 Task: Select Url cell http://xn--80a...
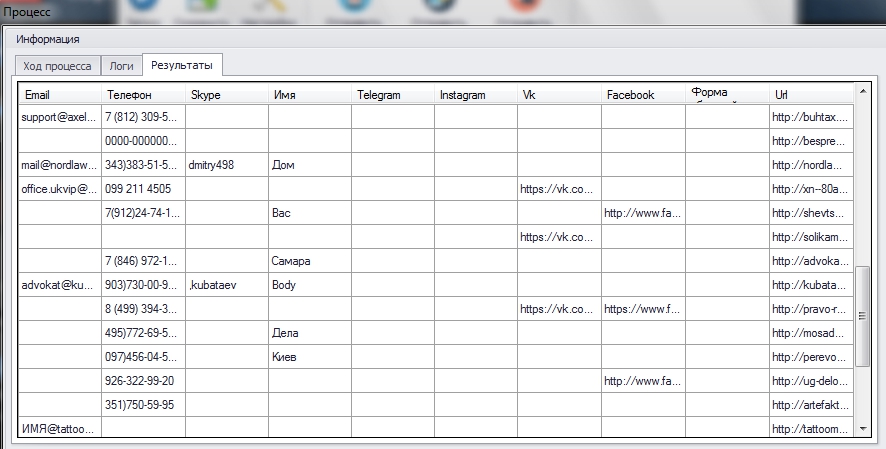tap(811, 189)
